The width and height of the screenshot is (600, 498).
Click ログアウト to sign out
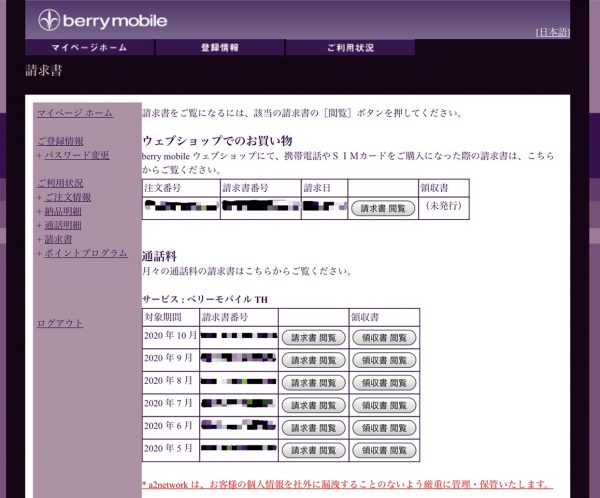point(60,323)
